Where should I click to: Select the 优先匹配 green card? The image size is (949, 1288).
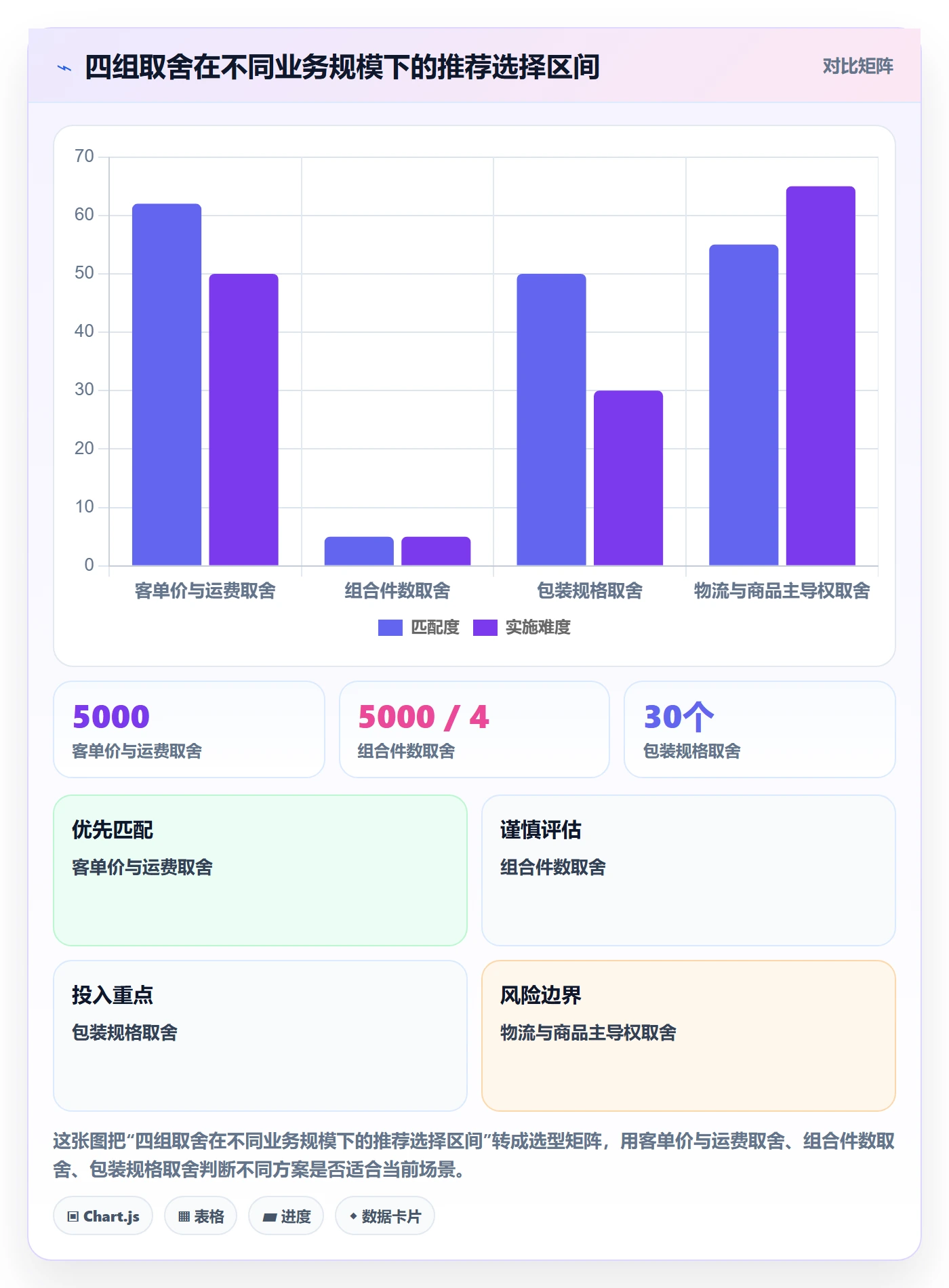pos(260,870)
